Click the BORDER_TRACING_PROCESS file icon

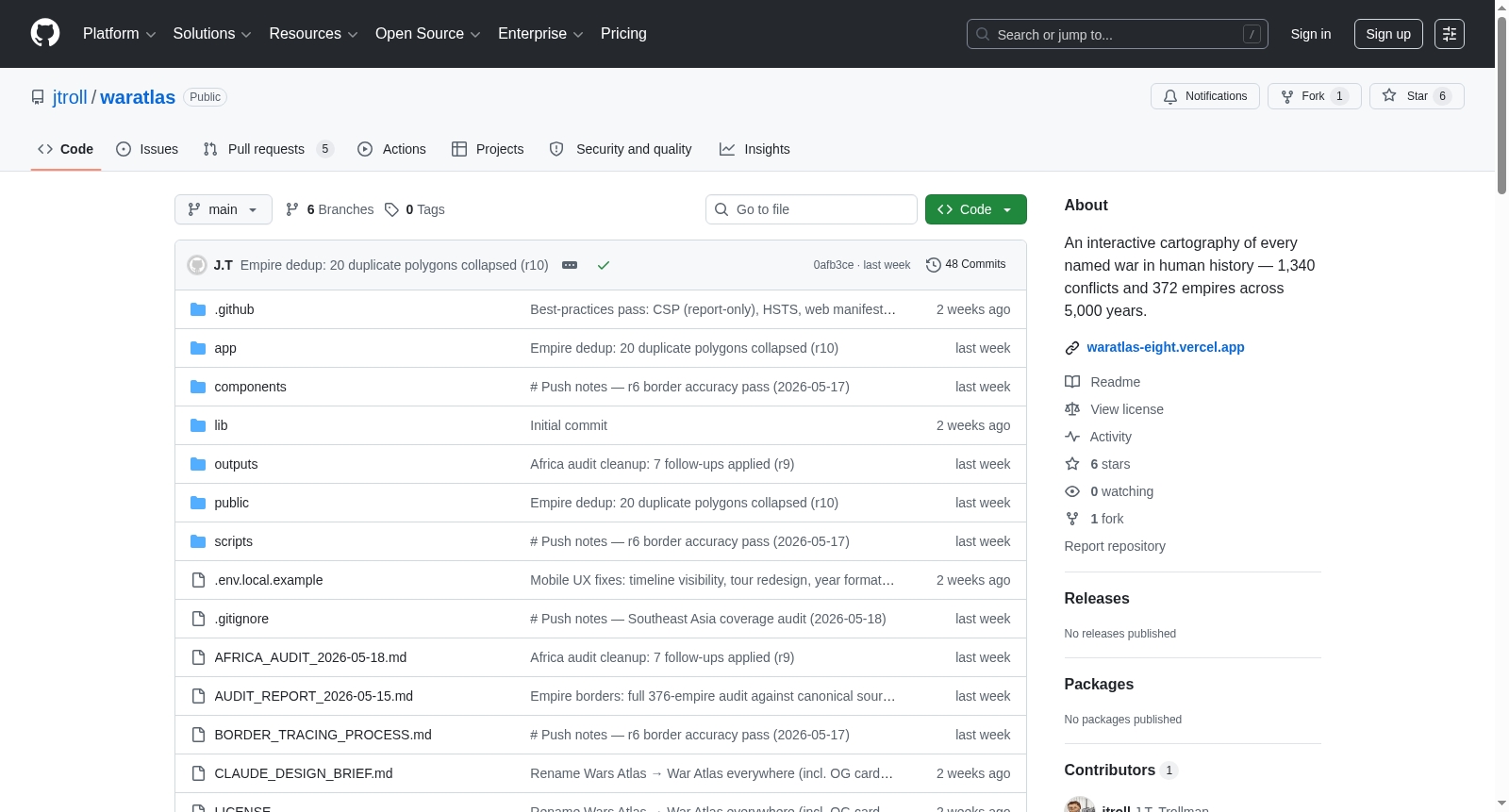tap(198, 735)
